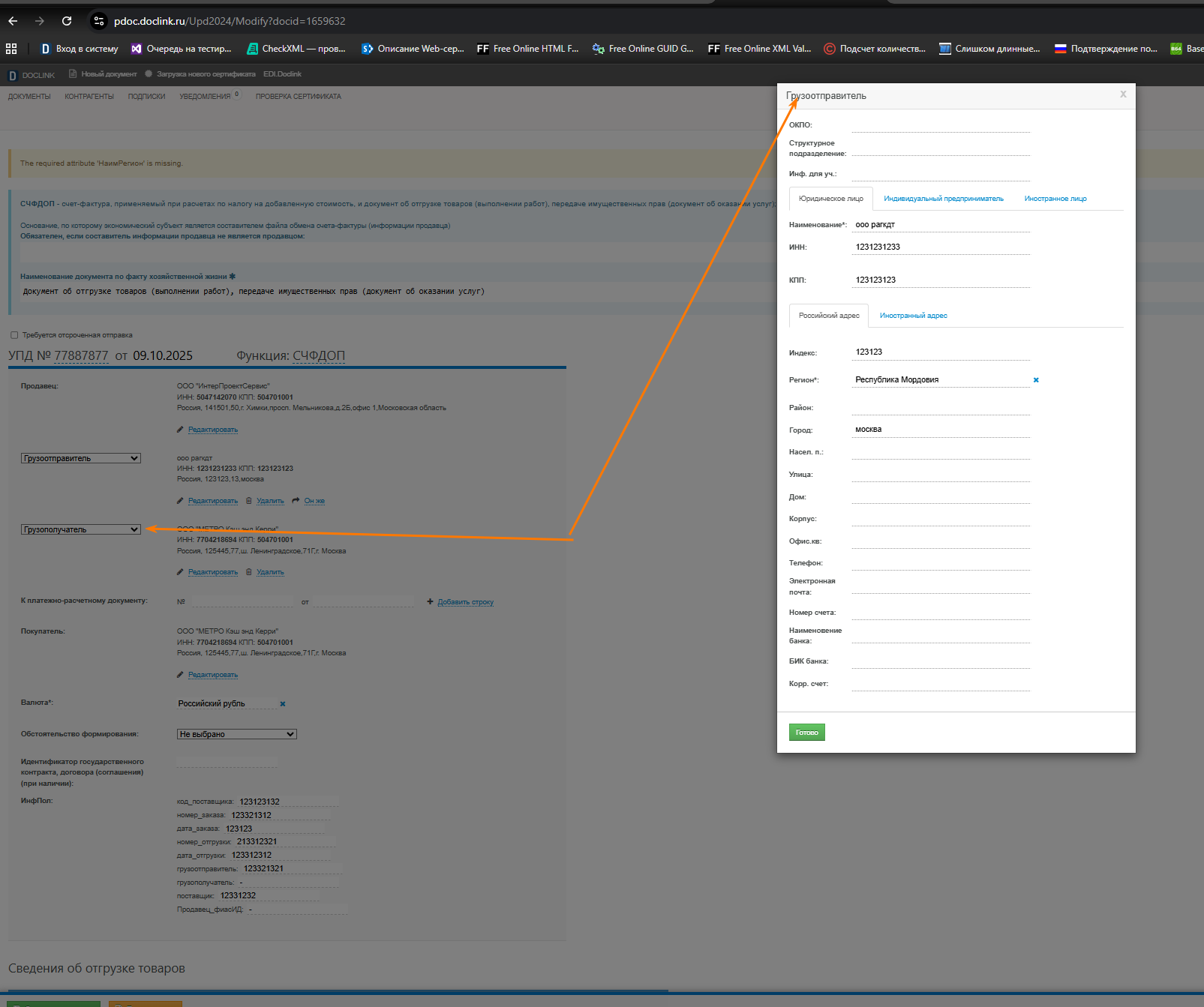
Task: Switch to 'Индивидуальный предприниматель' tab
Action: [944, 199]
